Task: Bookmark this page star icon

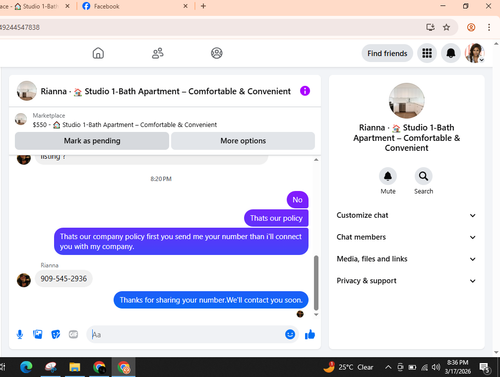Action: [x=446, y=27]
